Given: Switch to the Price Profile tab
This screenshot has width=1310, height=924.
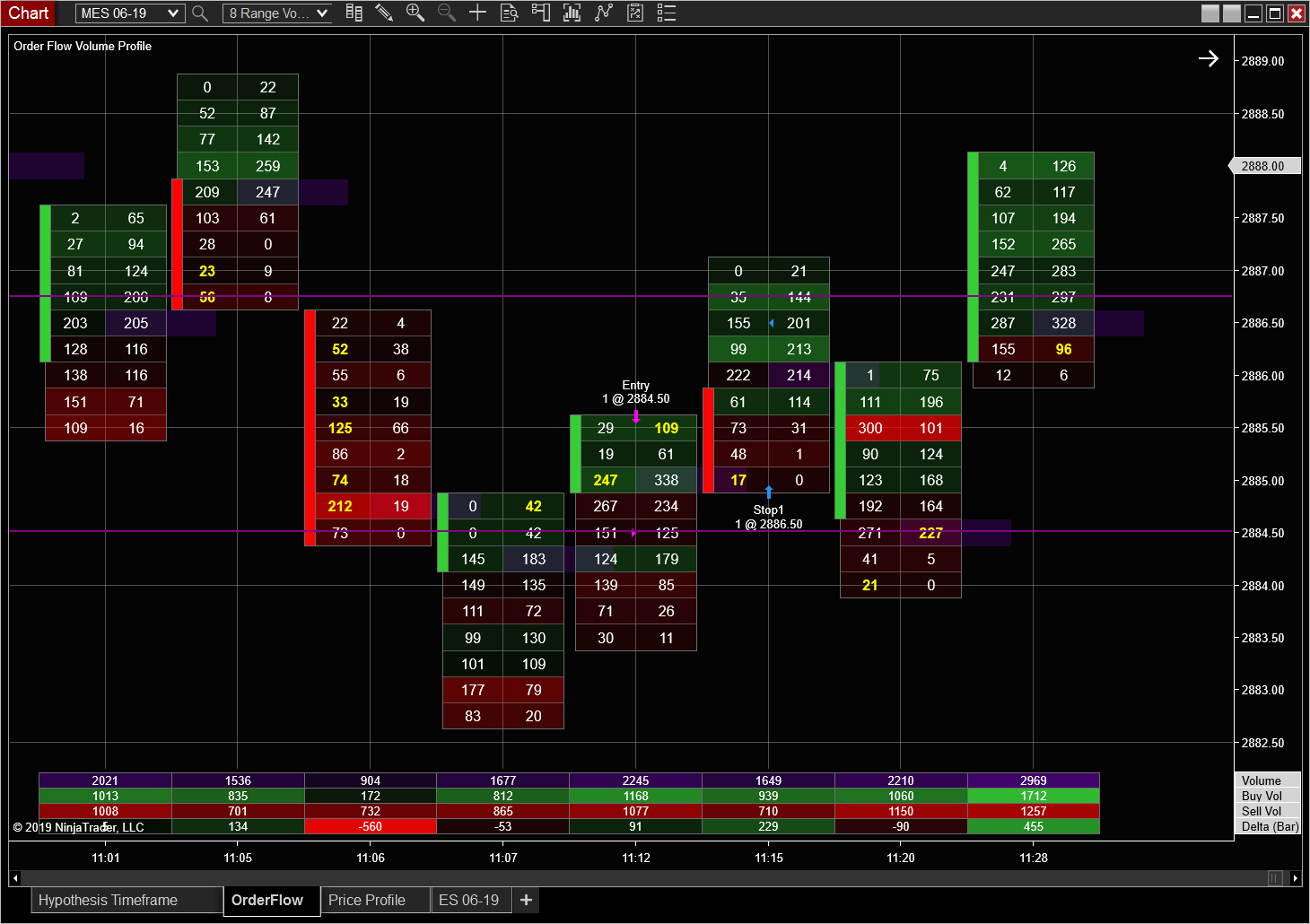Looking at the screenshot, I should [x=375, y=900].
